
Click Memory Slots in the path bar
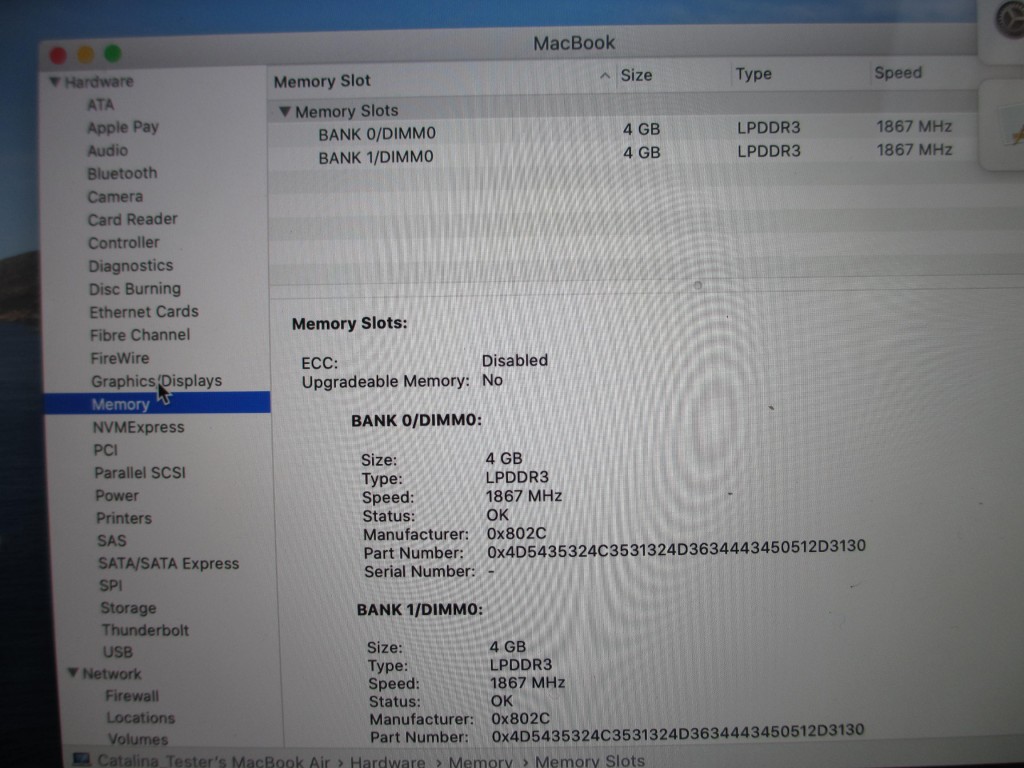590,761
